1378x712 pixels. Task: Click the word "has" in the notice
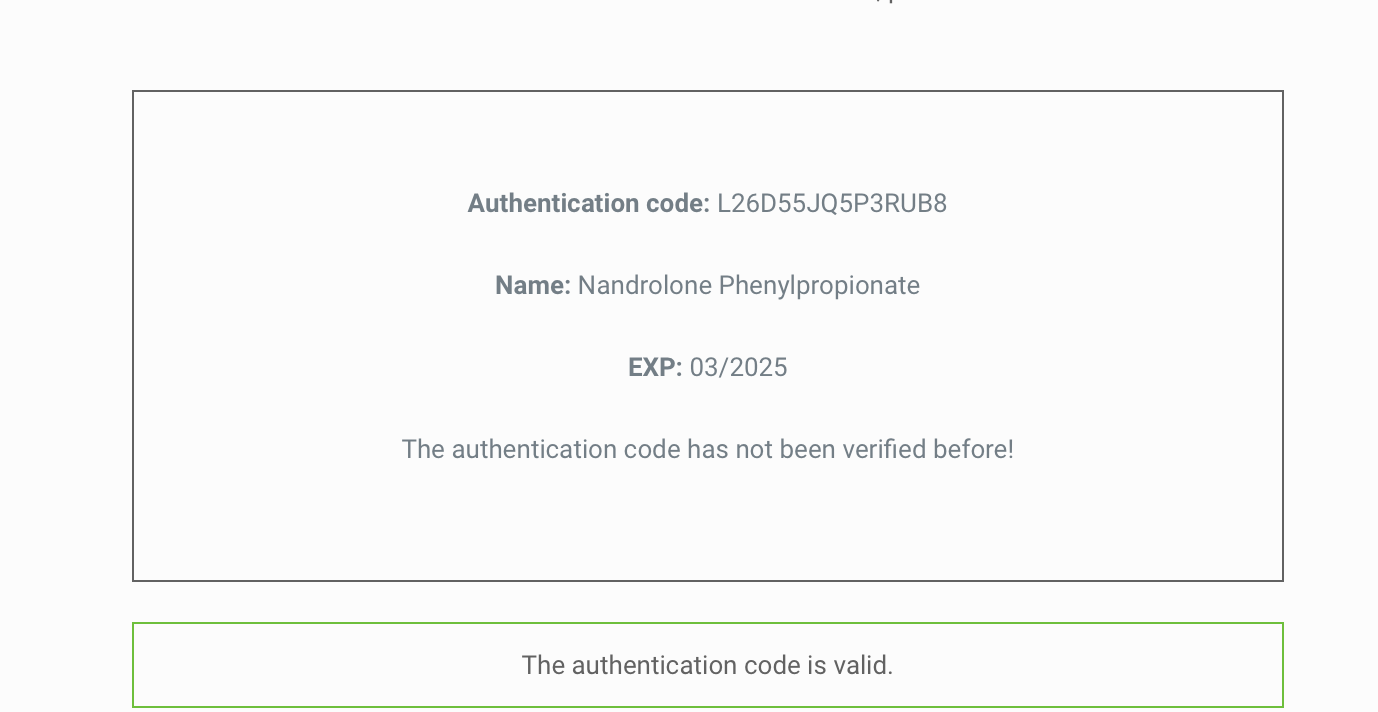(x=707, y=450)
